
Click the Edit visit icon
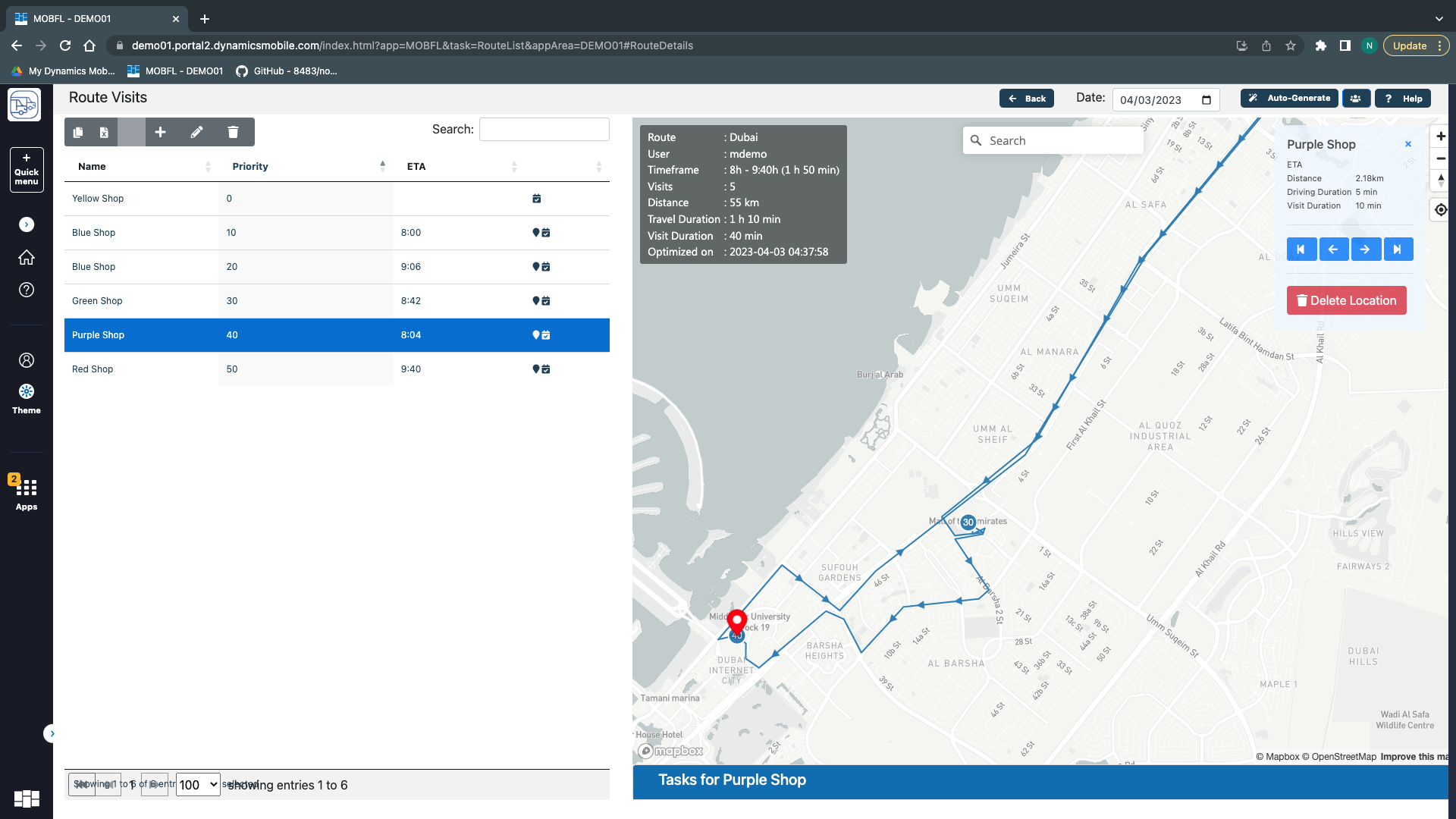(x=197, y=131)
